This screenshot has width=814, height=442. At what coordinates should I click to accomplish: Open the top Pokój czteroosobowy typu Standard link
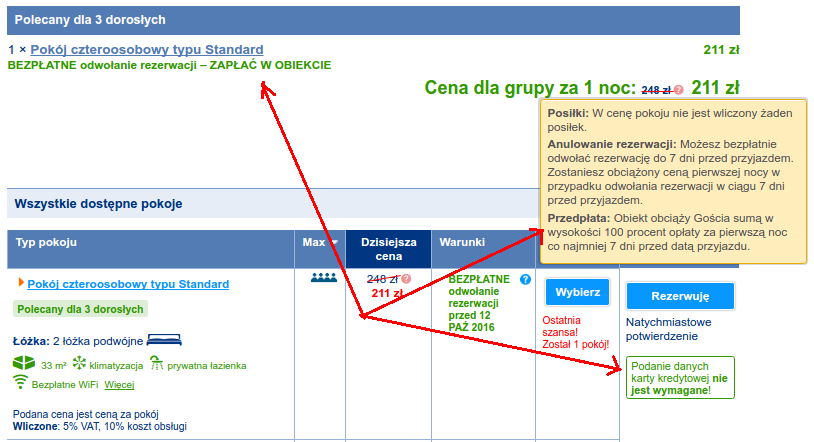(x=147, y=50)
